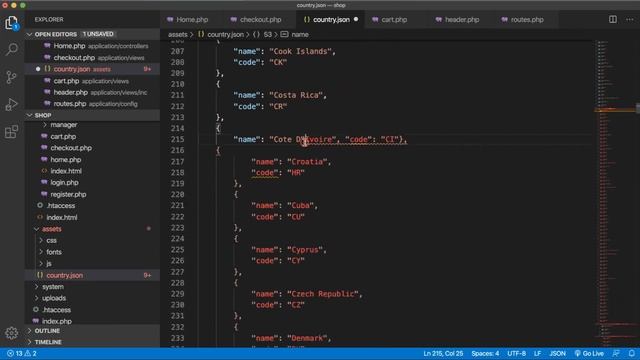Click the errors and warnings status indicator
The height and width of the screenshot is (360, 640).
(x=22, y=353)
